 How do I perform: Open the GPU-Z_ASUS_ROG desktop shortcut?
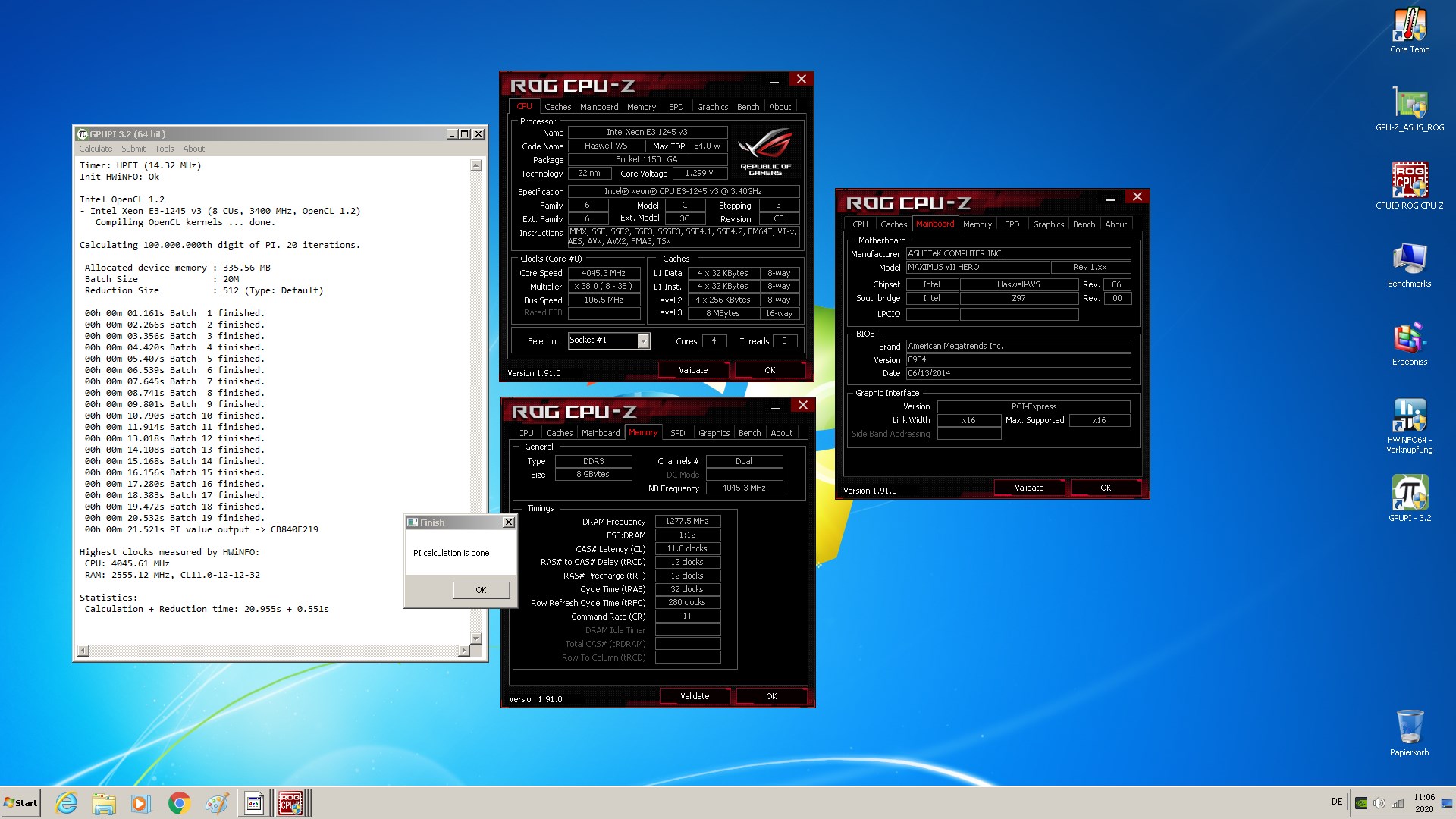[x=1409, y=108]
